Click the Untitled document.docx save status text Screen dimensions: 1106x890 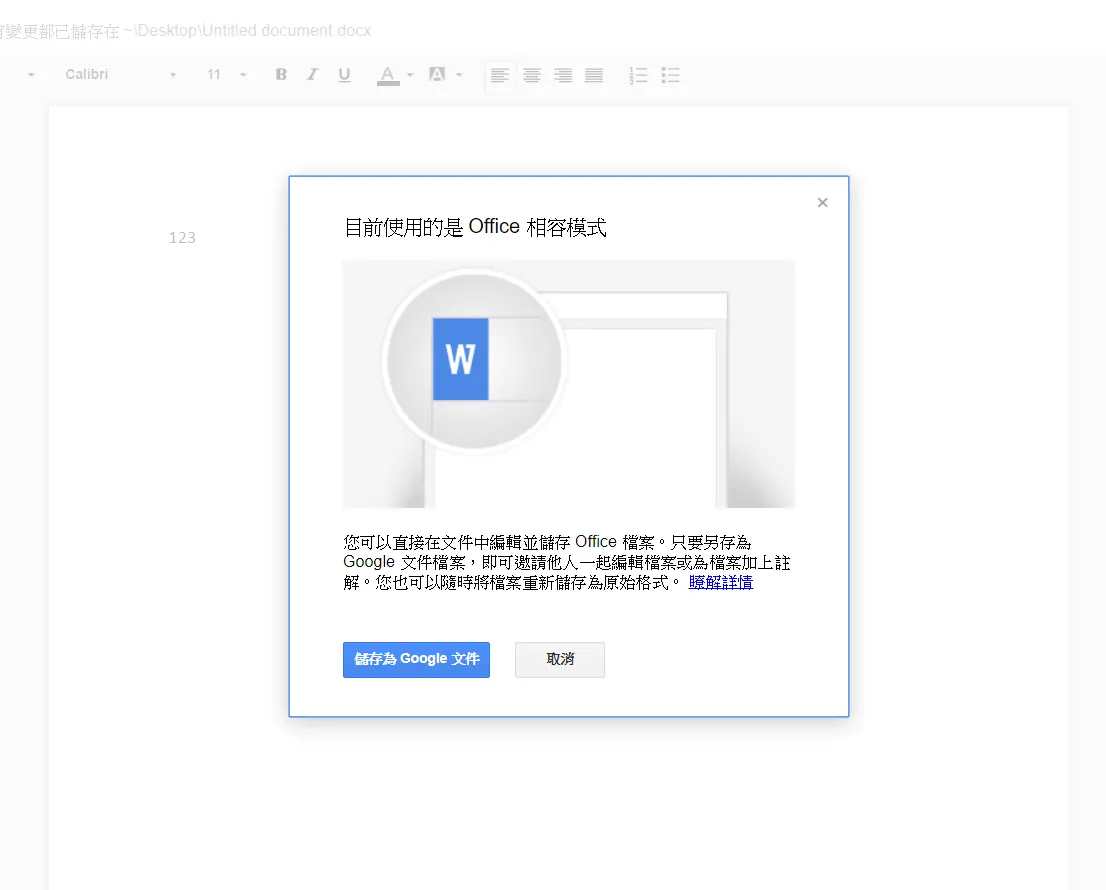tap(186, 31)
